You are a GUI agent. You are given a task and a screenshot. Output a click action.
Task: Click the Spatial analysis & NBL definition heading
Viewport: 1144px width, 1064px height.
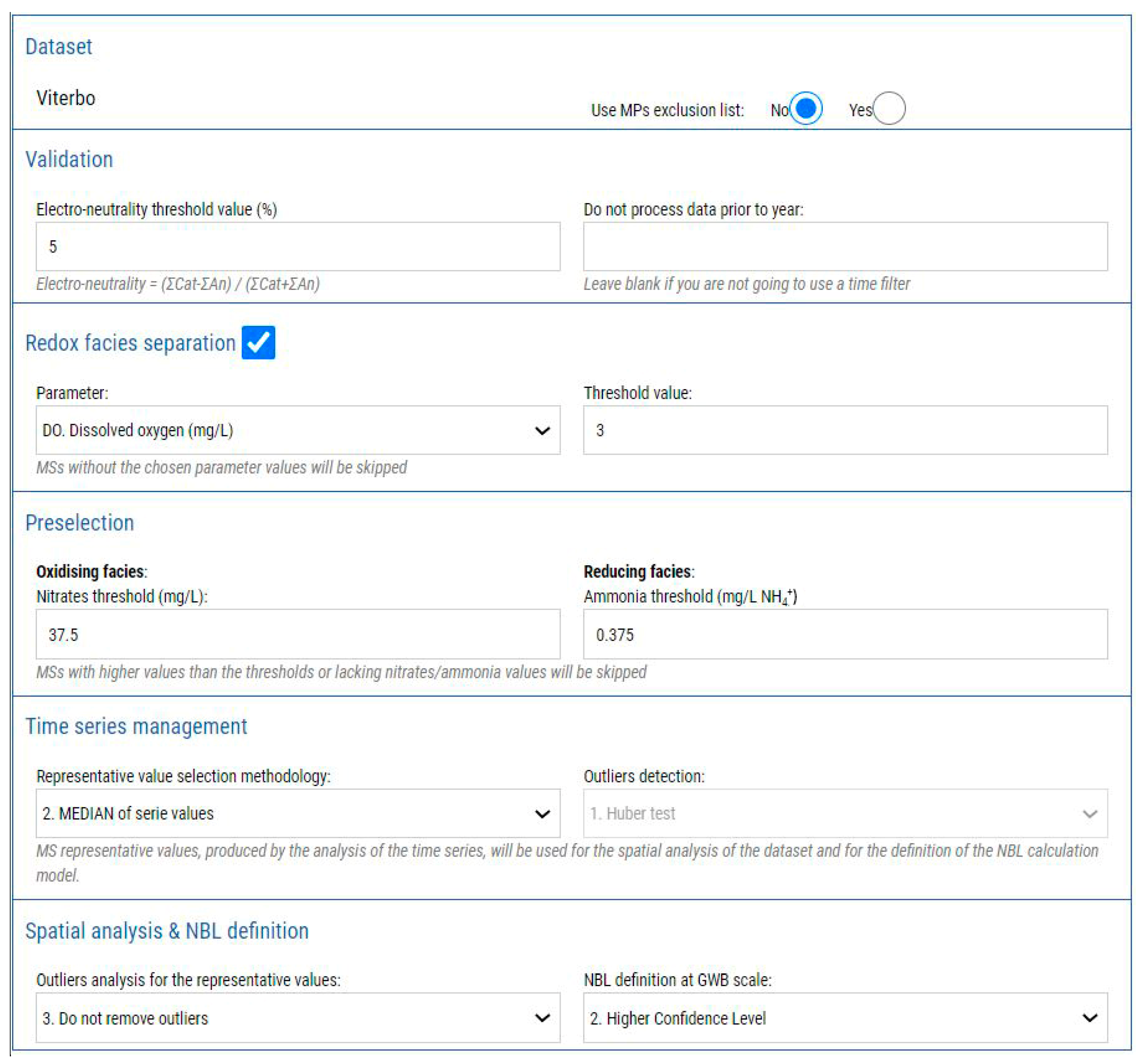(167, 931)
